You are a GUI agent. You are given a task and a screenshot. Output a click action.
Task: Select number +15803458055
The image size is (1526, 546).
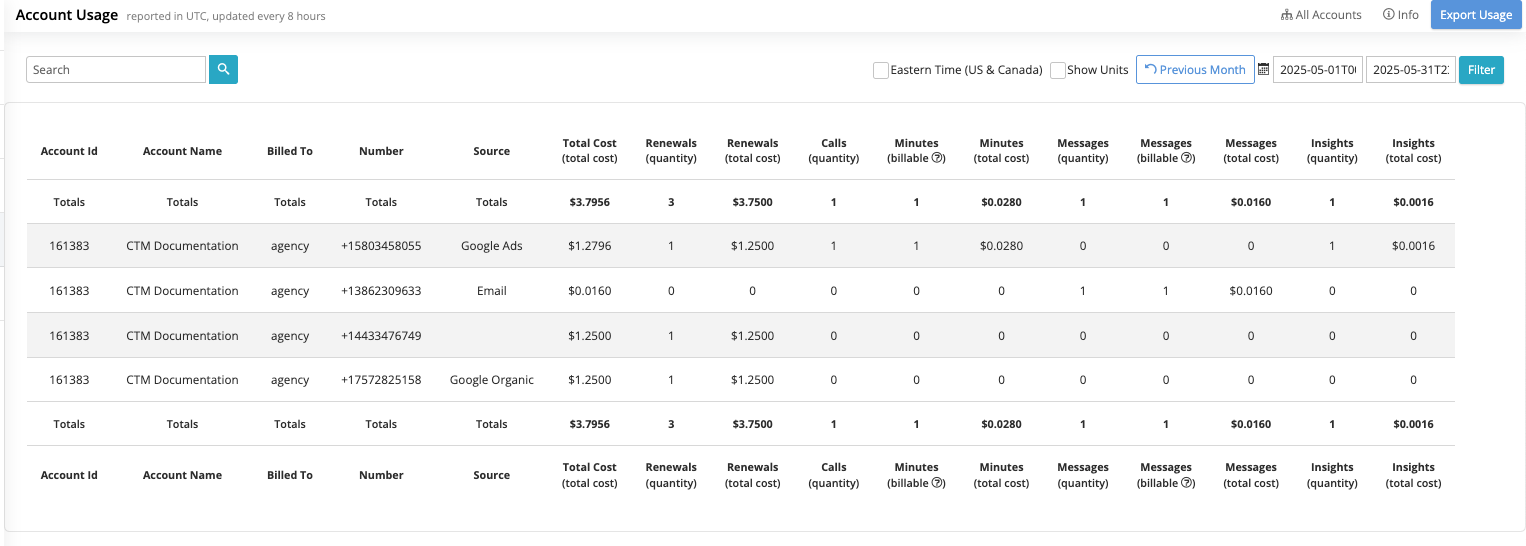point(381,246)
